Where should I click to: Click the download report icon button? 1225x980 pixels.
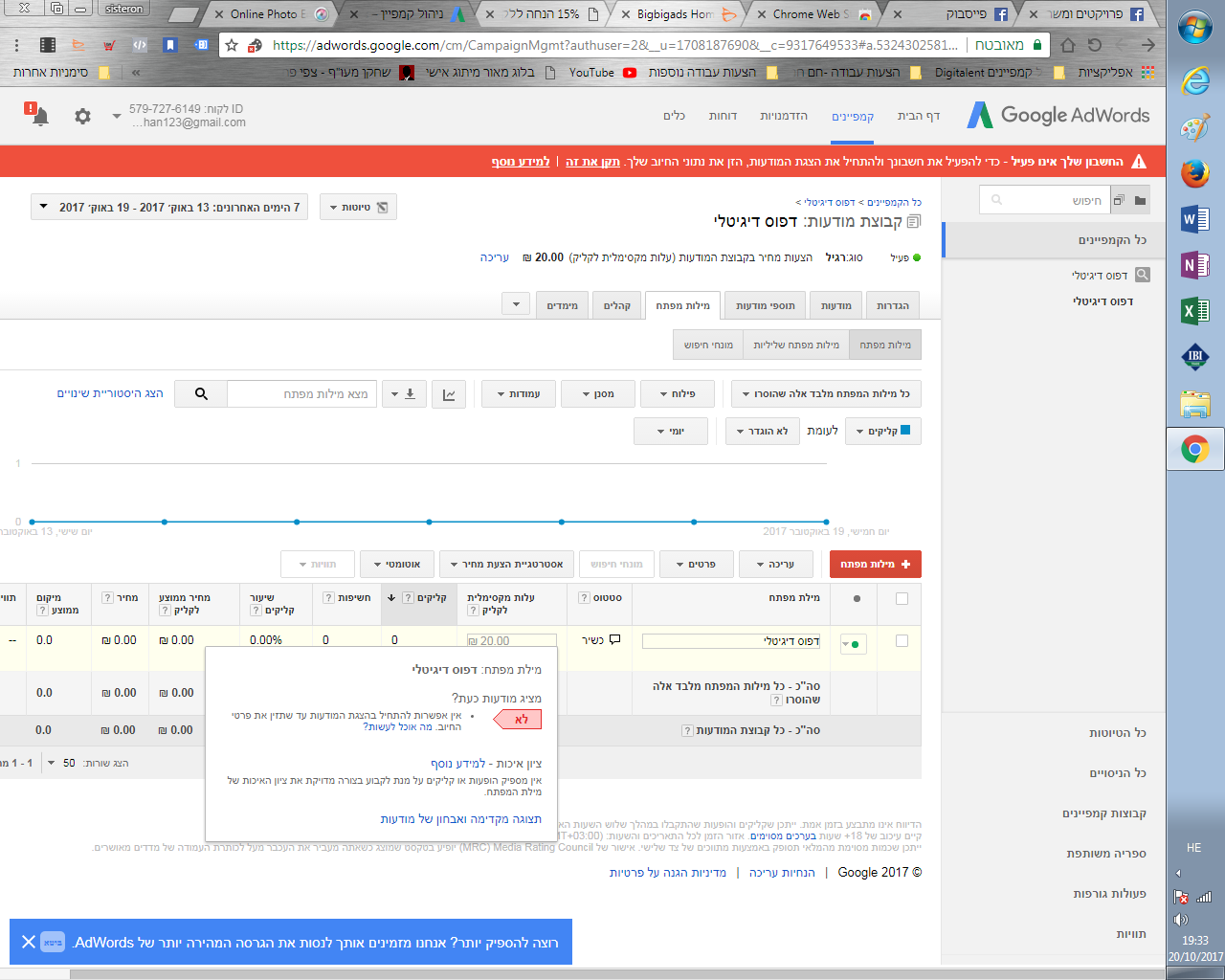tap(405, 393)
